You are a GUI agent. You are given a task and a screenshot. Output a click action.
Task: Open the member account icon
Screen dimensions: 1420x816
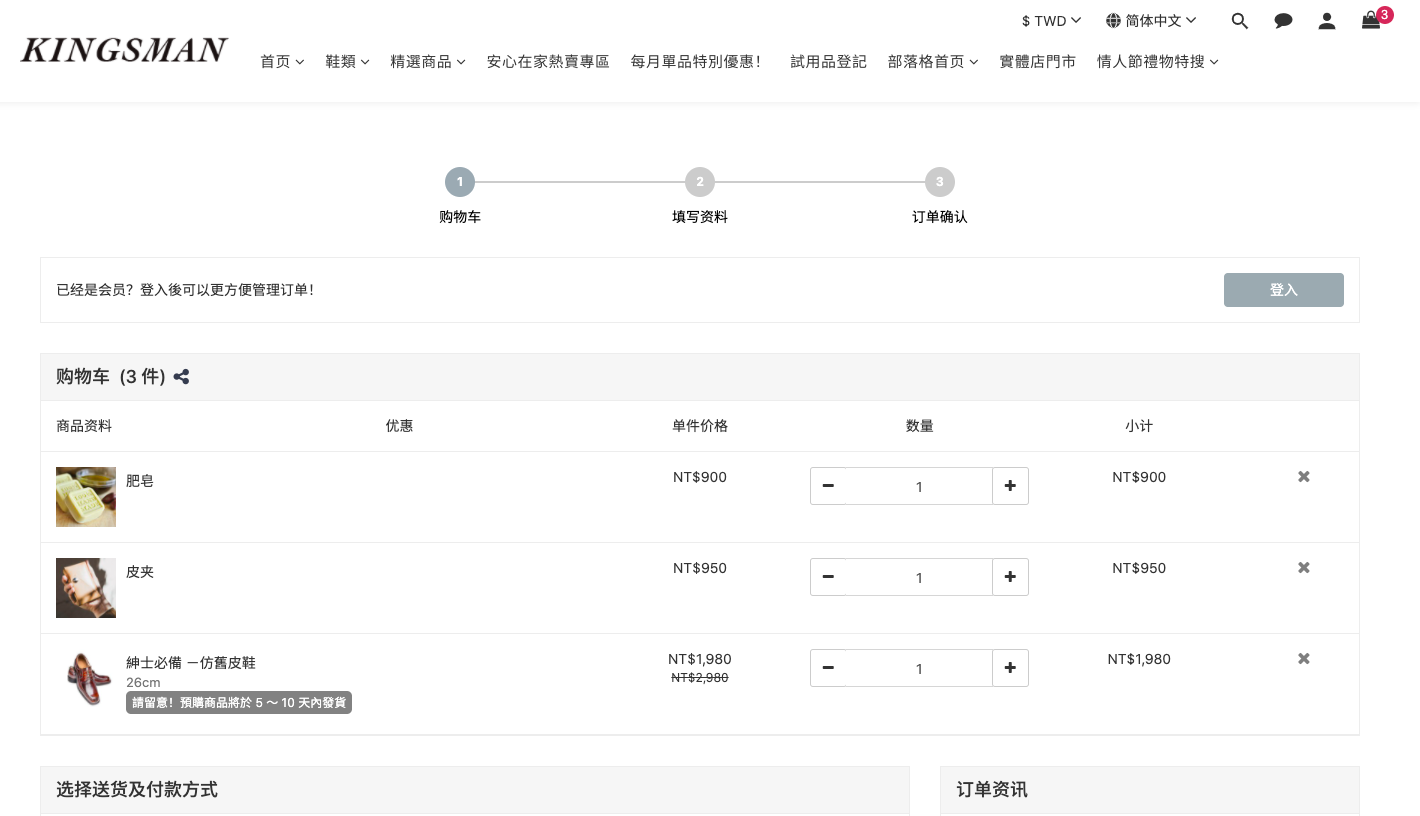[x=1327, y=21]
